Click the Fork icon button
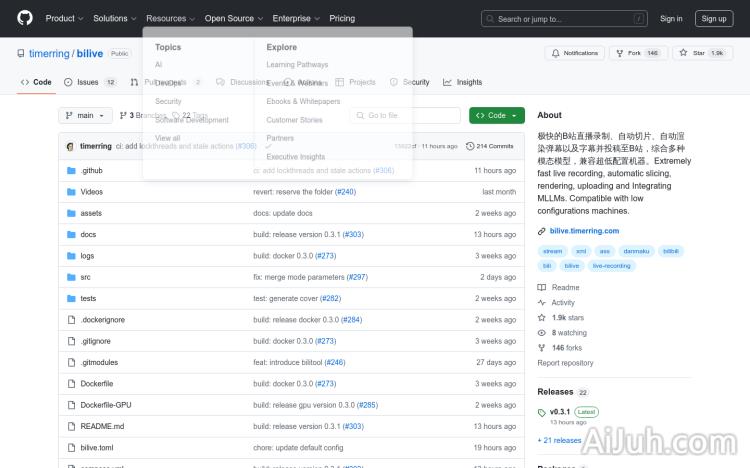Image resolution: width=750 pixels, height=468 pixels. [x=638, y=53]
